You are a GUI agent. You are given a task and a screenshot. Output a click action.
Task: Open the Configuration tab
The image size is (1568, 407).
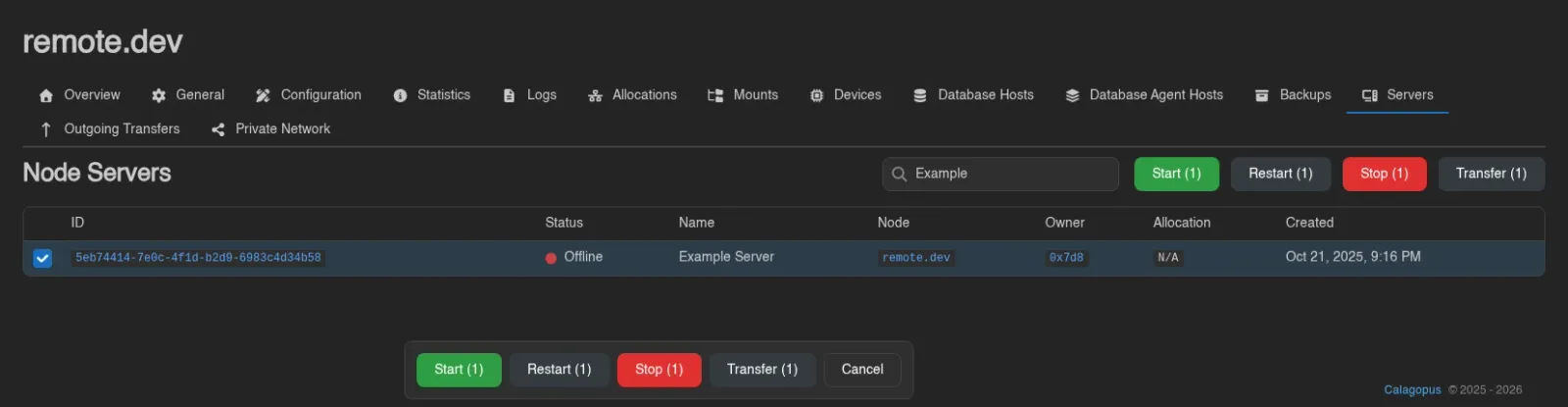[x=309, y=95]
